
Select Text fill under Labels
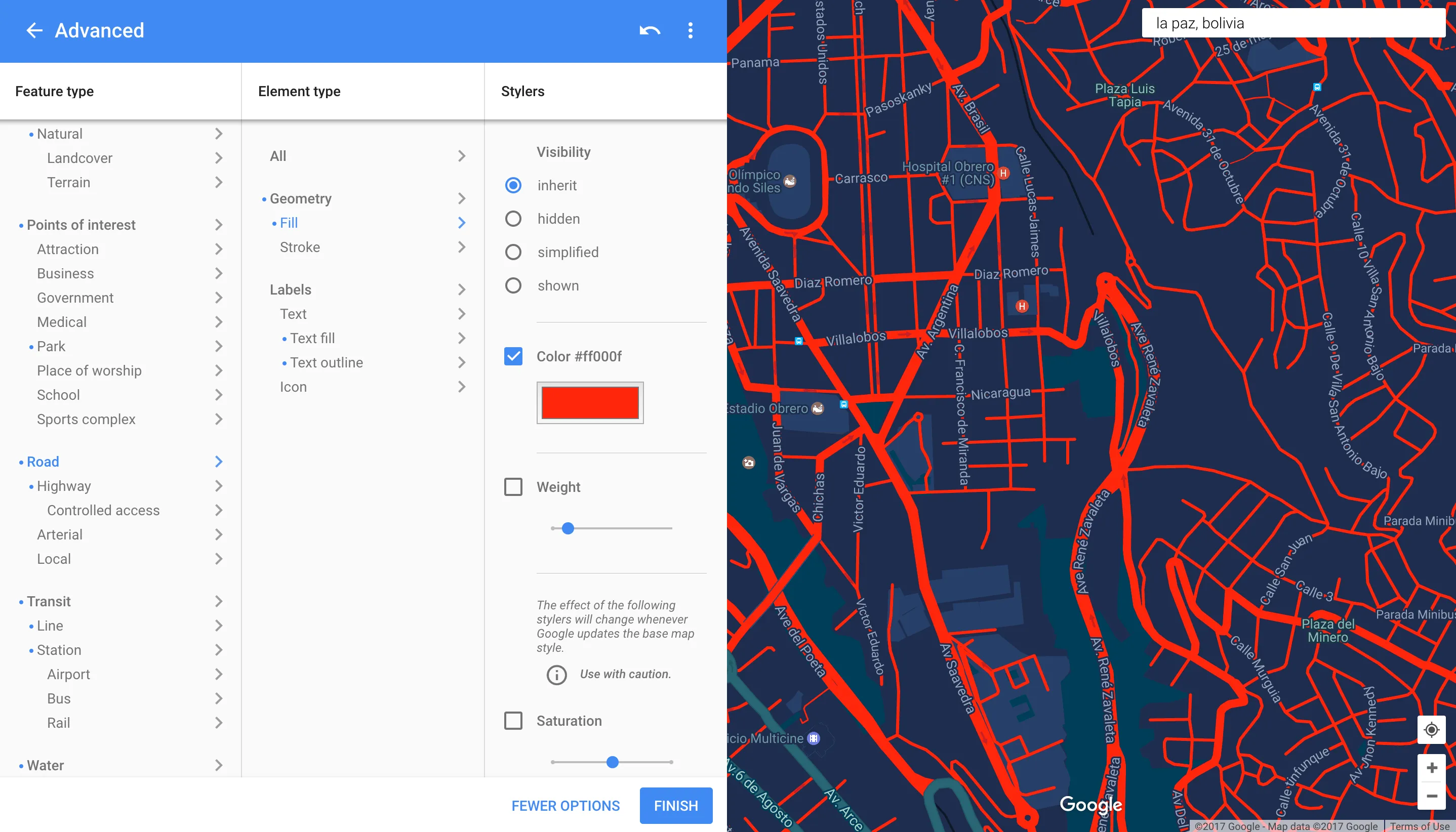pos(312,338)
